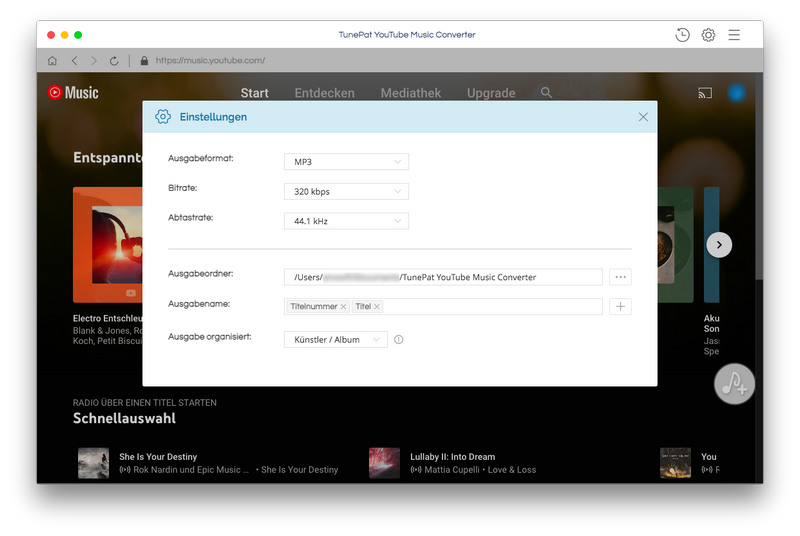Open the Ausgabeformat MP3 dropdown
The width and height of the screenshot is (800, 536).
[x=346, y=162]
